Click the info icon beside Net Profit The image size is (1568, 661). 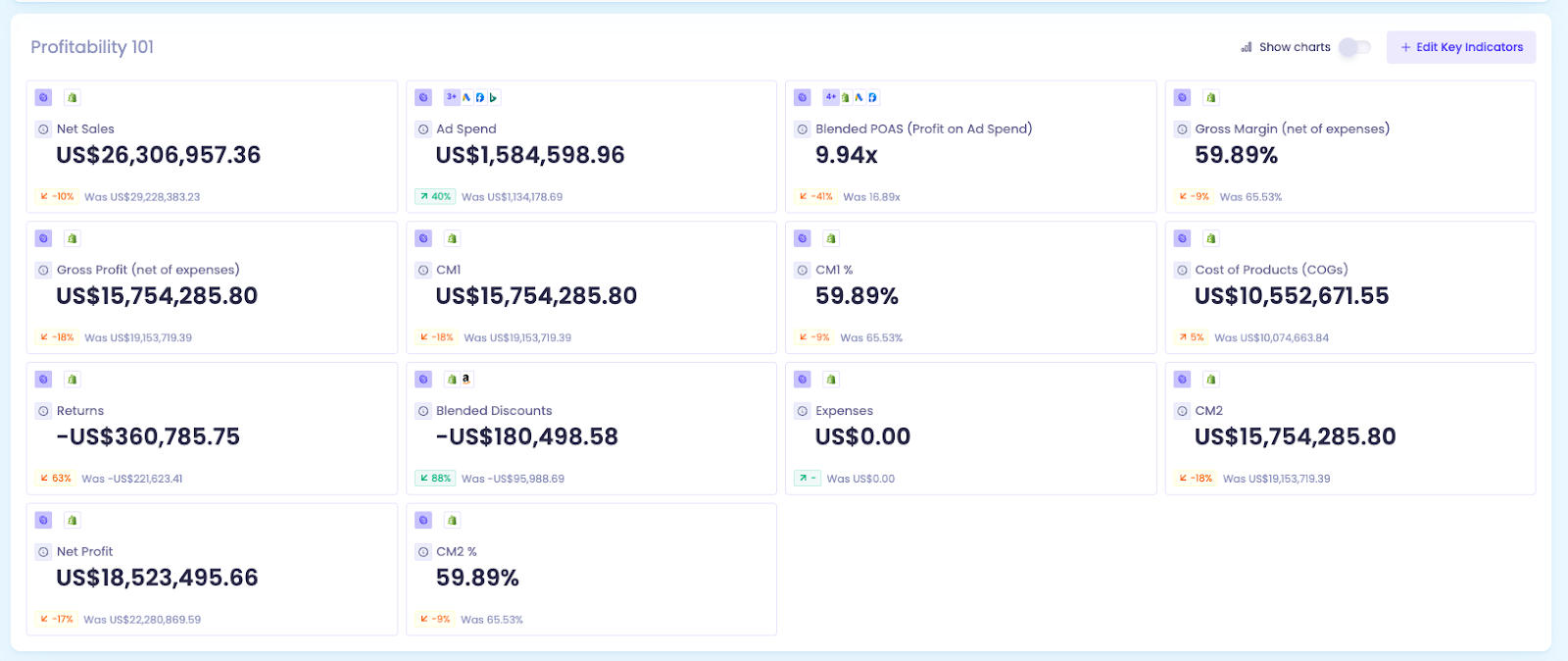click(x=43, y=551)
